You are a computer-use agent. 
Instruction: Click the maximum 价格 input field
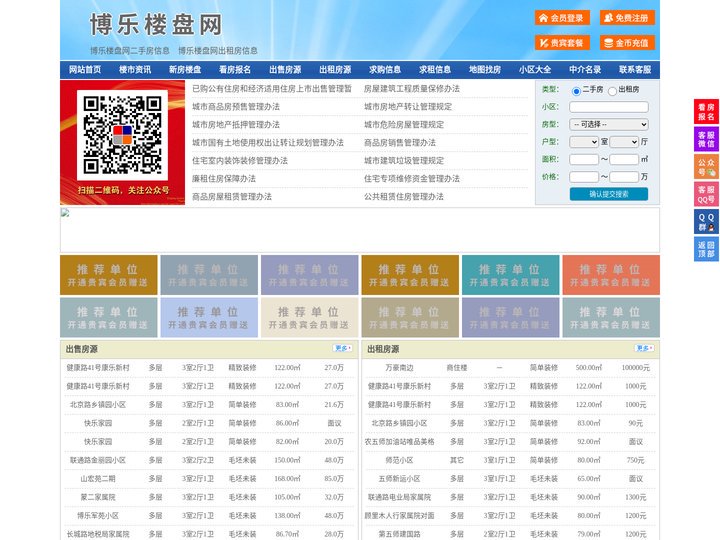click(624, 177)
